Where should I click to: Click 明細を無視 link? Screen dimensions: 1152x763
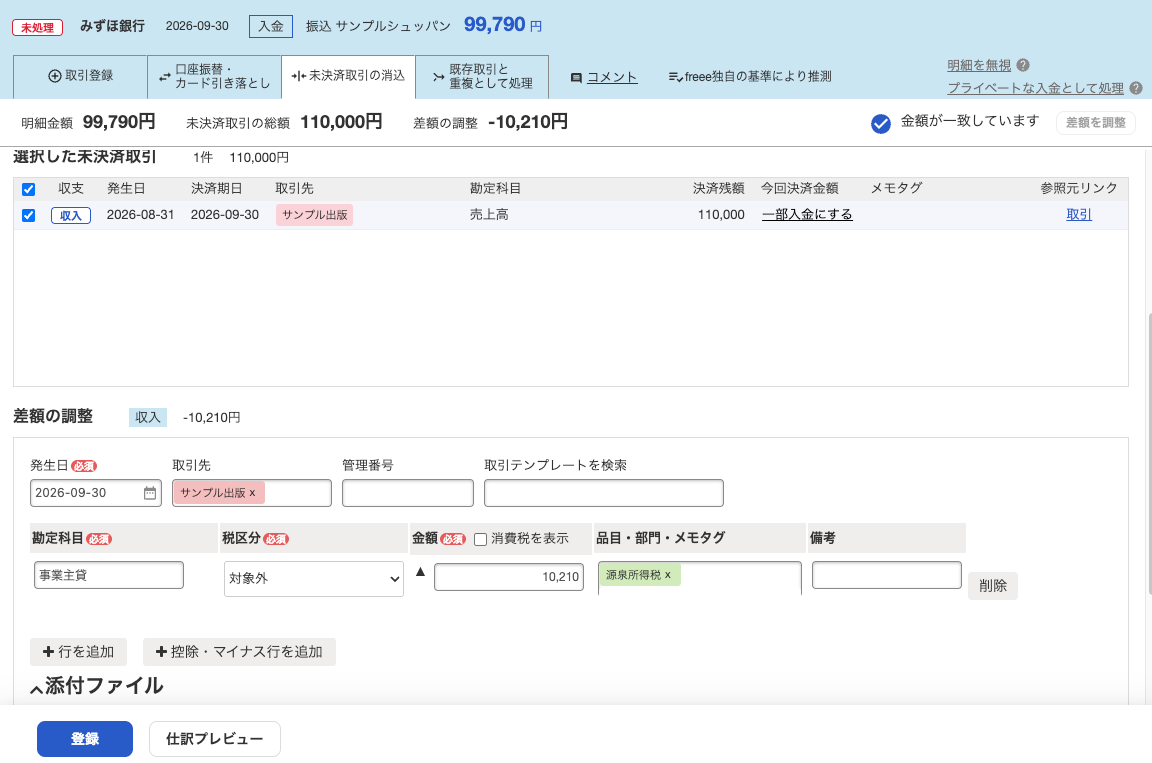point(979,65)
